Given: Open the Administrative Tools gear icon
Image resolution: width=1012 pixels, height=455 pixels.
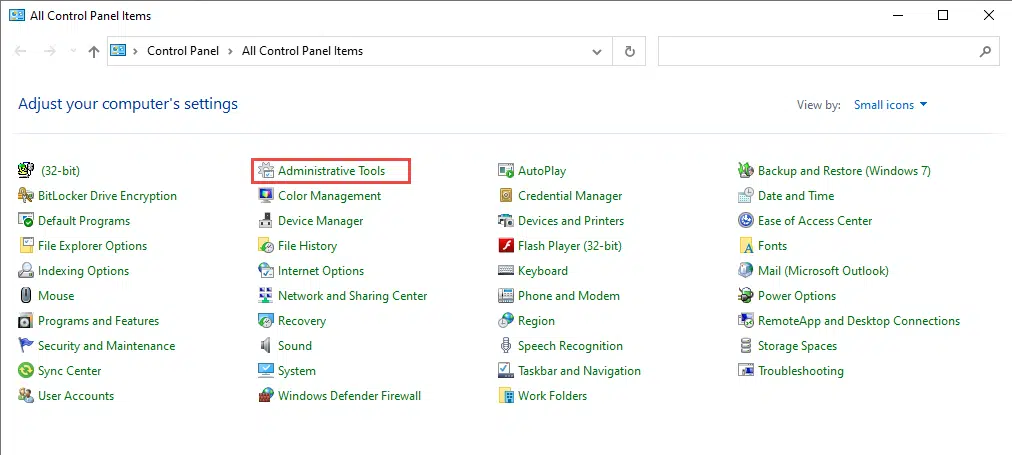Looking at the screenshot, I should [266, 170].
